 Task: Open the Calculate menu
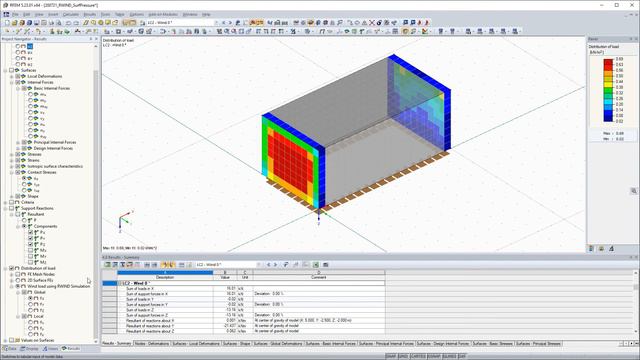tap(71, 14)
